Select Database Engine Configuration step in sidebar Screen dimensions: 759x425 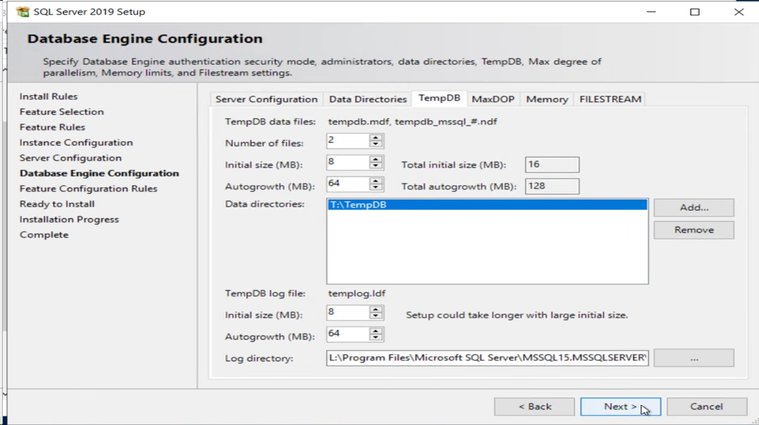click(99, 173)
